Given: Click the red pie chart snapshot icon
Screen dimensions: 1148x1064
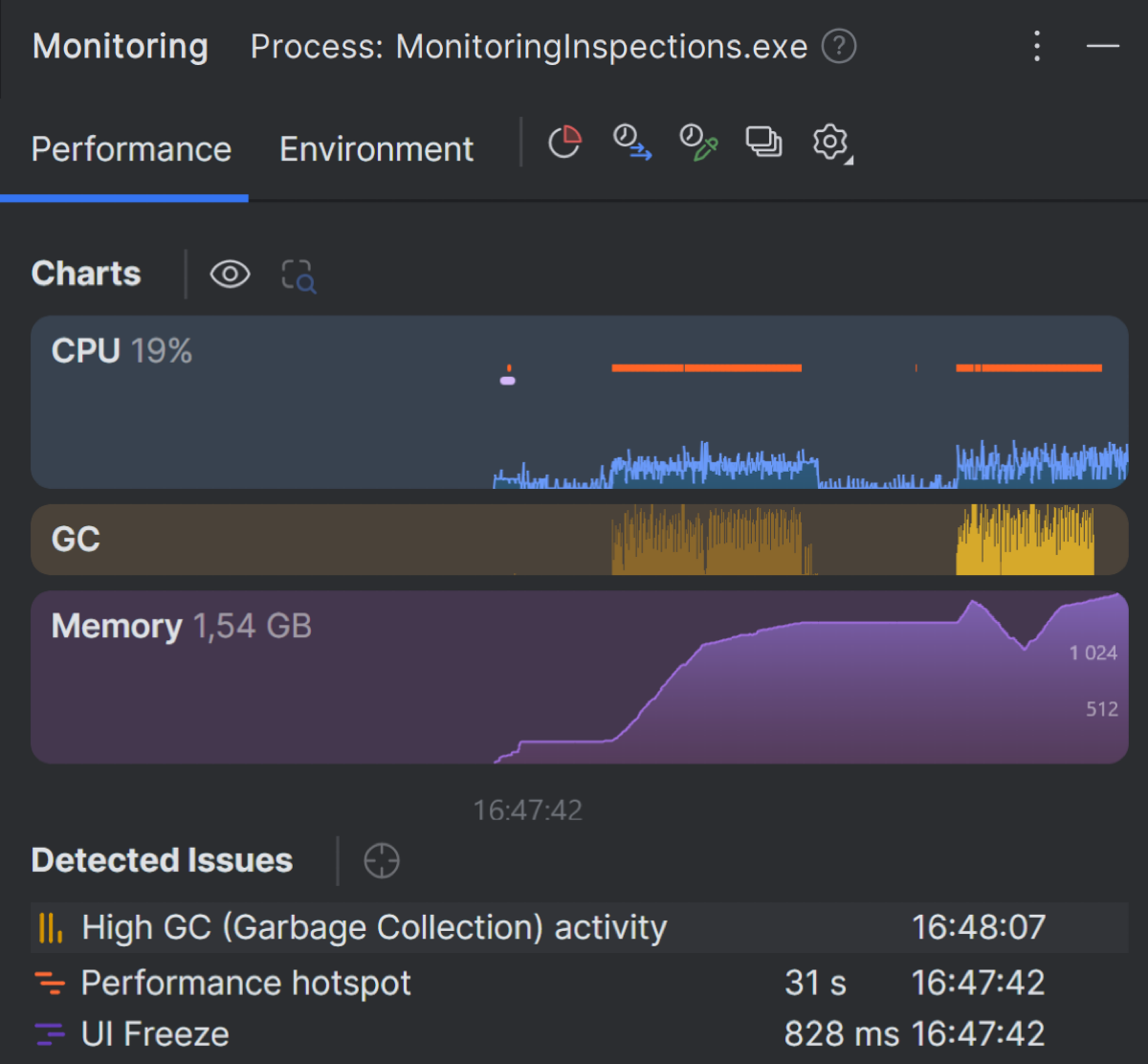Looking at the screenshot, I should coord(564,143).
